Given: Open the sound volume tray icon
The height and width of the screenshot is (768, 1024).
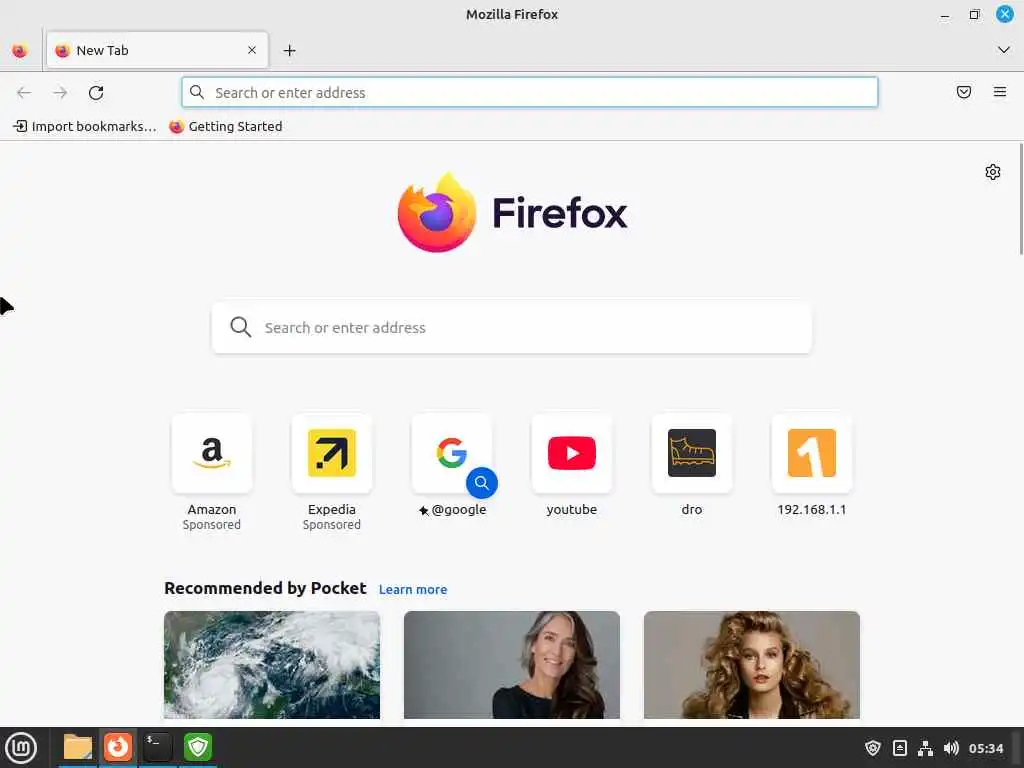Looking at the screenshot, I should [952, 748].
